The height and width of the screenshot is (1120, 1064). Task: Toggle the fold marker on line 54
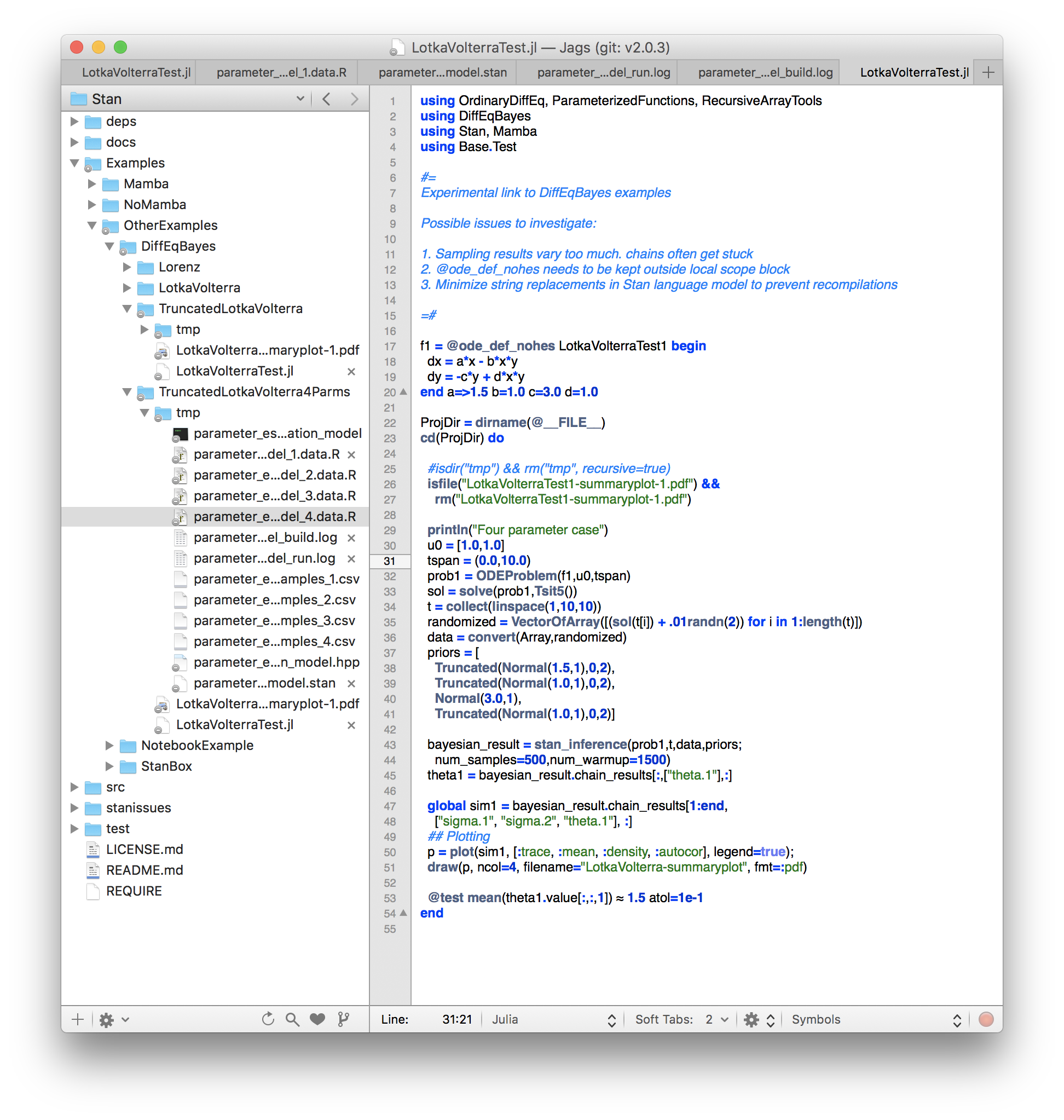click(403, 913)
